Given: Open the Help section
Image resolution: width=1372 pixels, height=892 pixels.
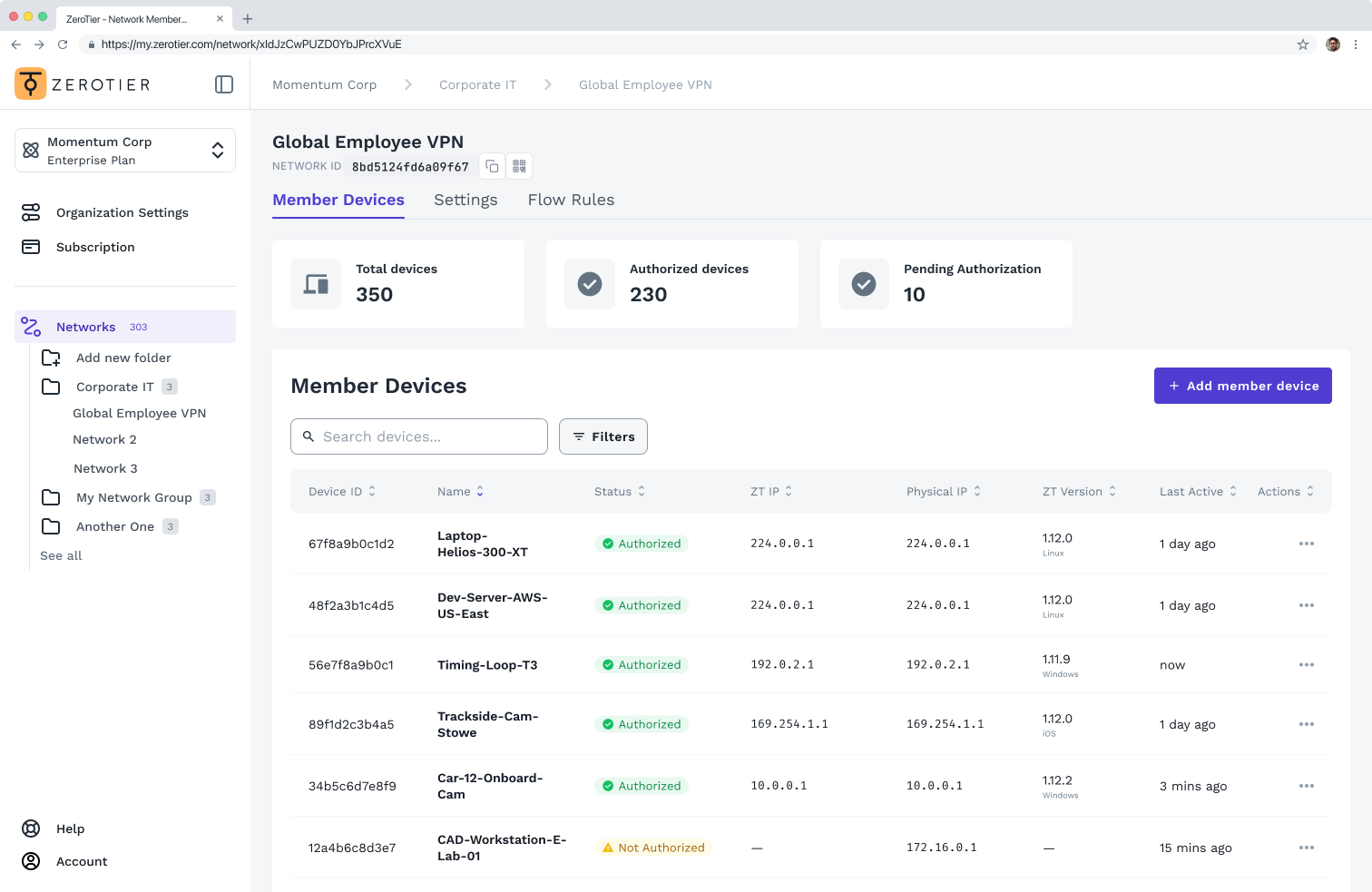Looking at the screenshot, I should click(x=70, y=828).
